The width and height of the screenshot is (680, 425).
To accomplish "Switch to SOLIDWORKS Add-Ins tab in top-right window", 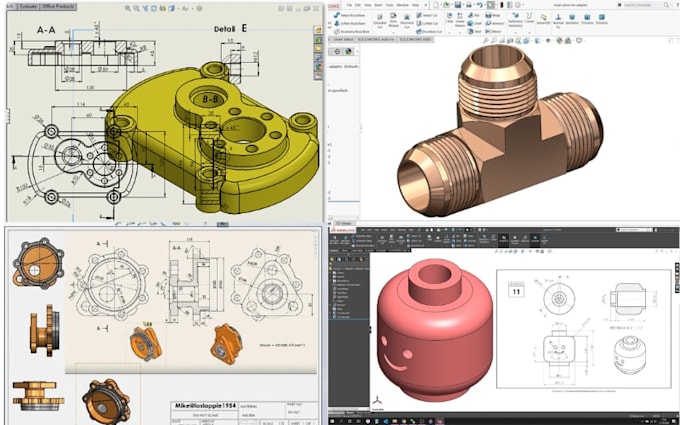I will click(376, 39).
